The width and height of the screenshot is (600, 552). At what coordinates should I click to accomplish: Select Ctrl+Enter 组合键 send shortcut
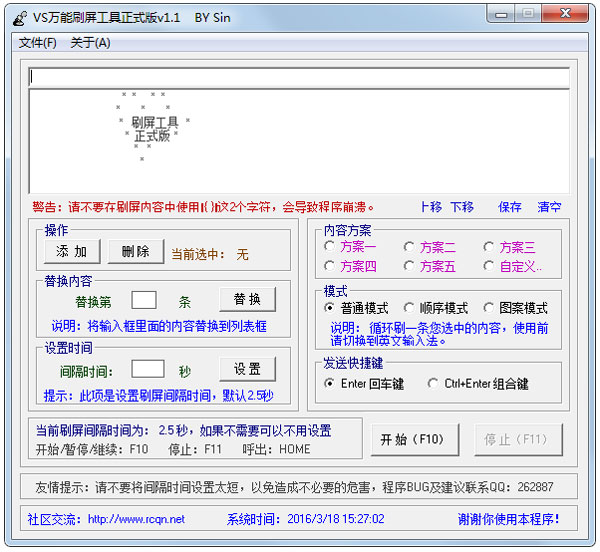pyautogui.click(x=478, y=383)
